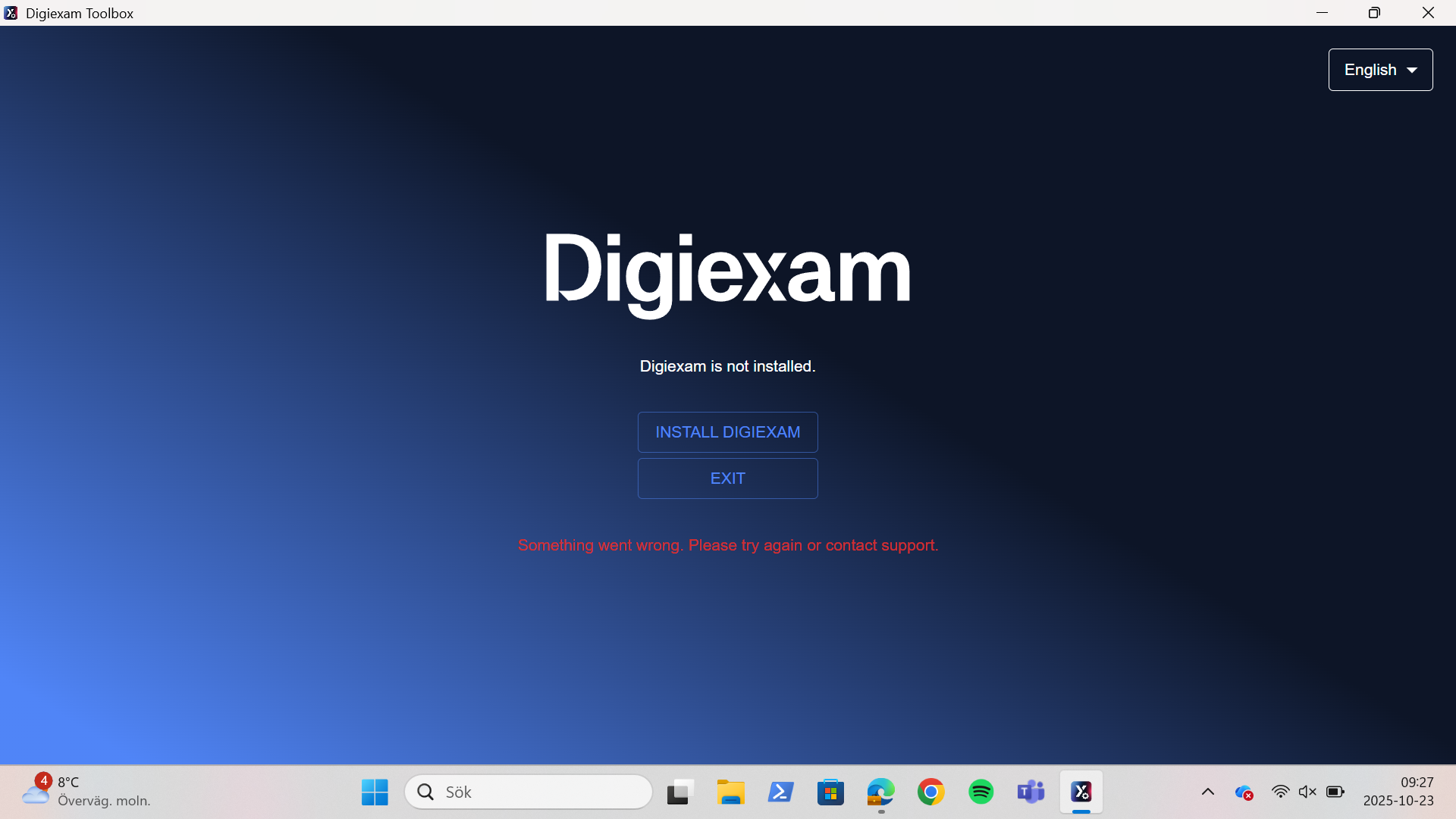Open the Digiexam Toolbox taskbar icon
The width and height of the screenshot is (1456, 819).
[1081, 791]
